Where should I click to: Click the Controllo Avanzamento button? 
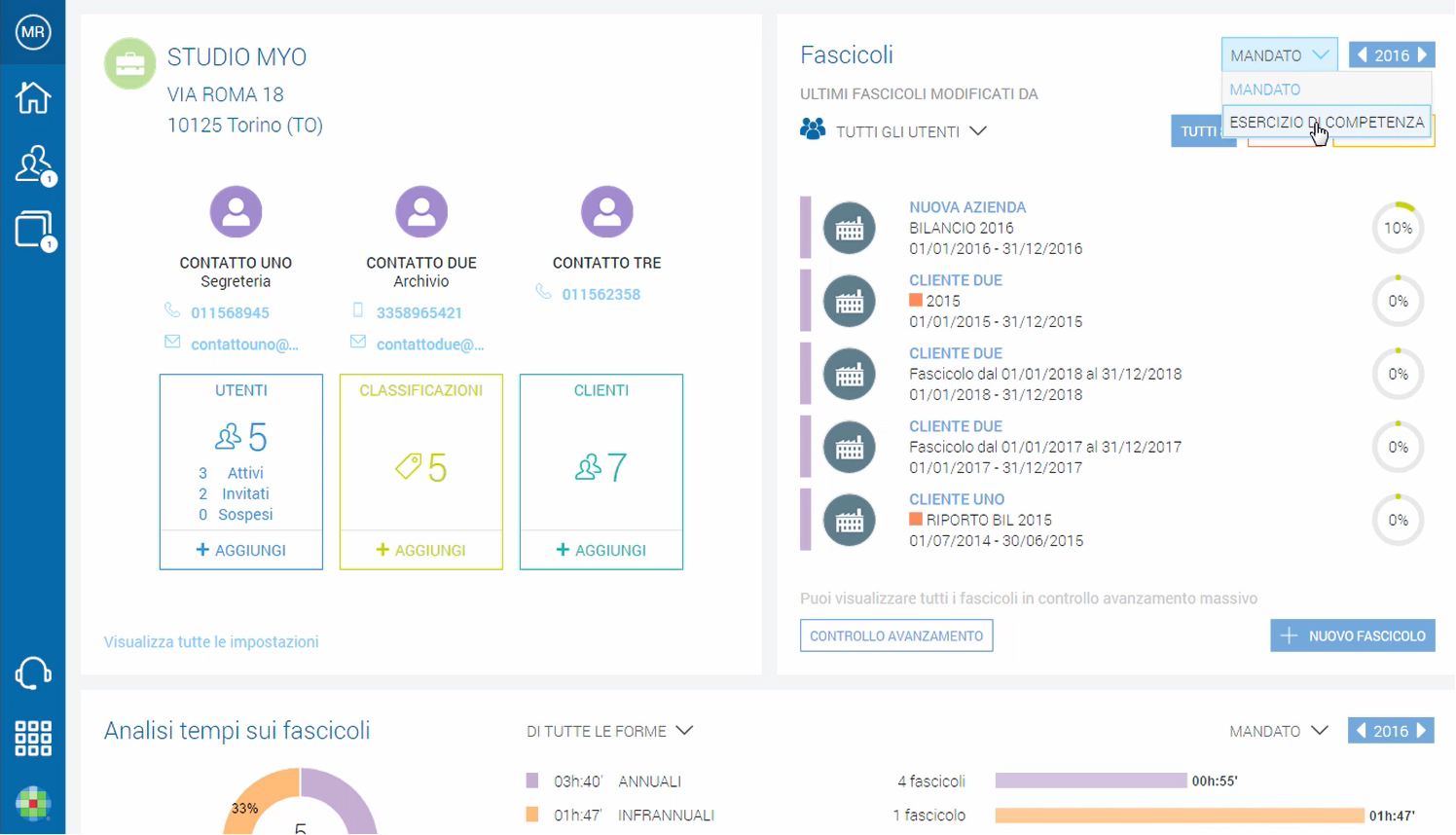click(x=895, y=635)
